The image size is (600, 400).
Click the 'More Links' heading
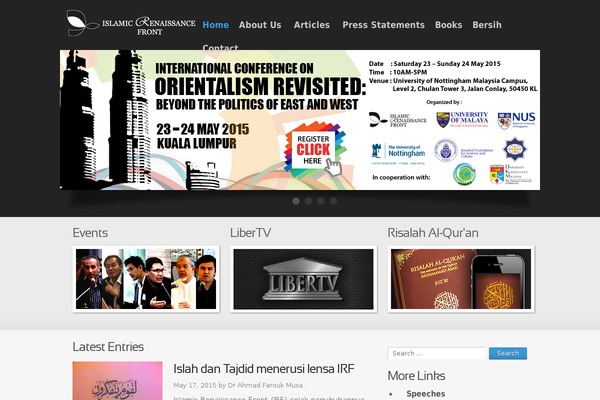[x=416, y=376]
